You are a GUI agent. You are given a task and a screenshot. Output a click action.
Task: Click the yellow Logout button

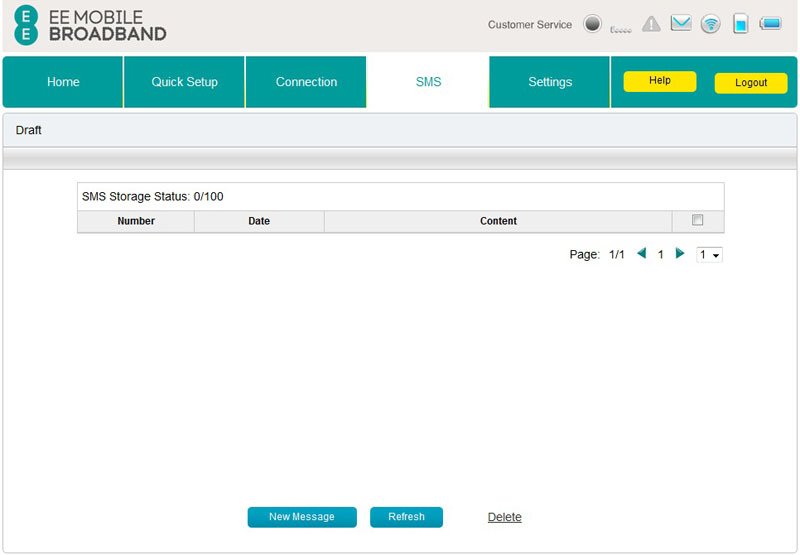click(x=751, y=83)
